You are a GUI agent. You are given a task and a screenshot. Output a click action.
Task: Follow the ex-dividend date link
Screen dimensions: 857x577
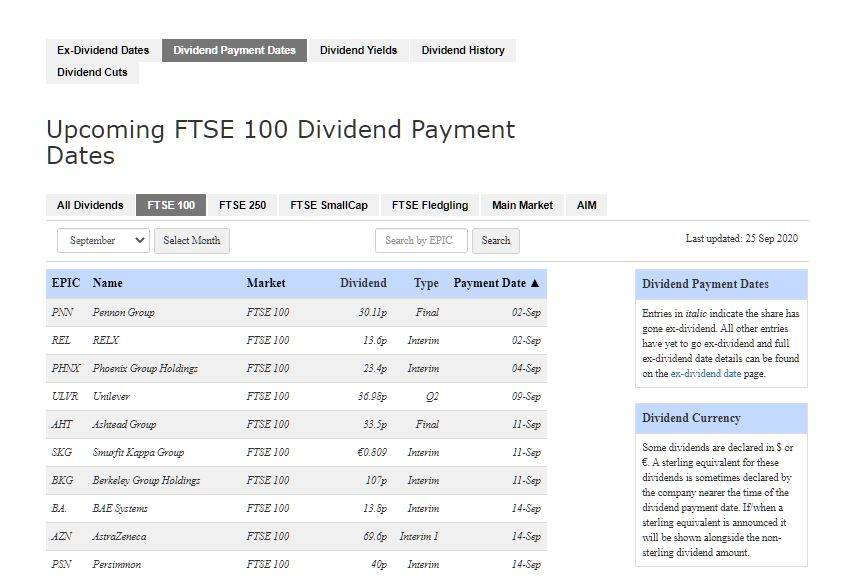click(706, 374)
